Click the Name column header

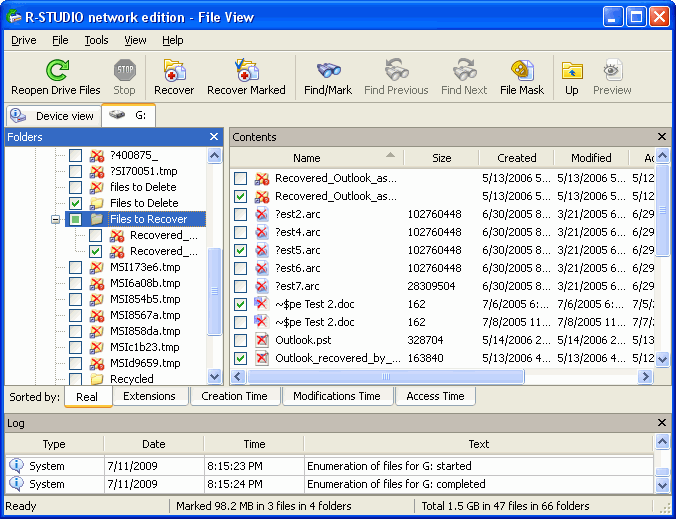coord(317,158)
